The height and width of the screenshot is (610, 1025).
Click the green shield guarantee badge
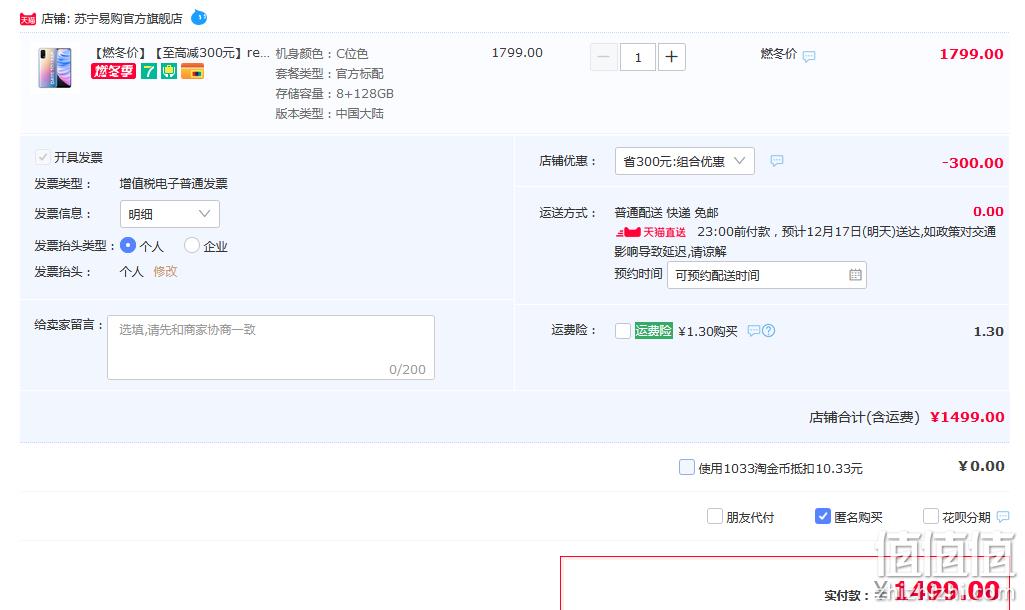pos(169,71)
